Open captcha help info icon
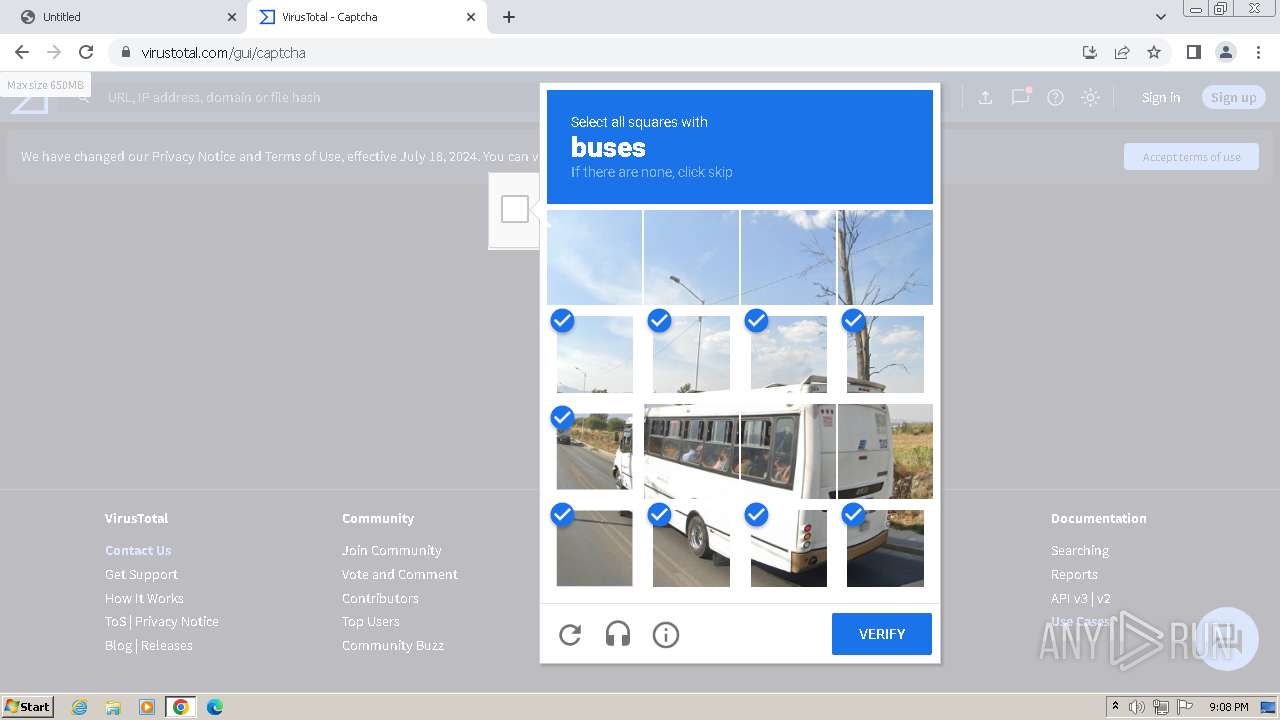The width and height of the screenshot is (1280, 720). click(666, 634)
